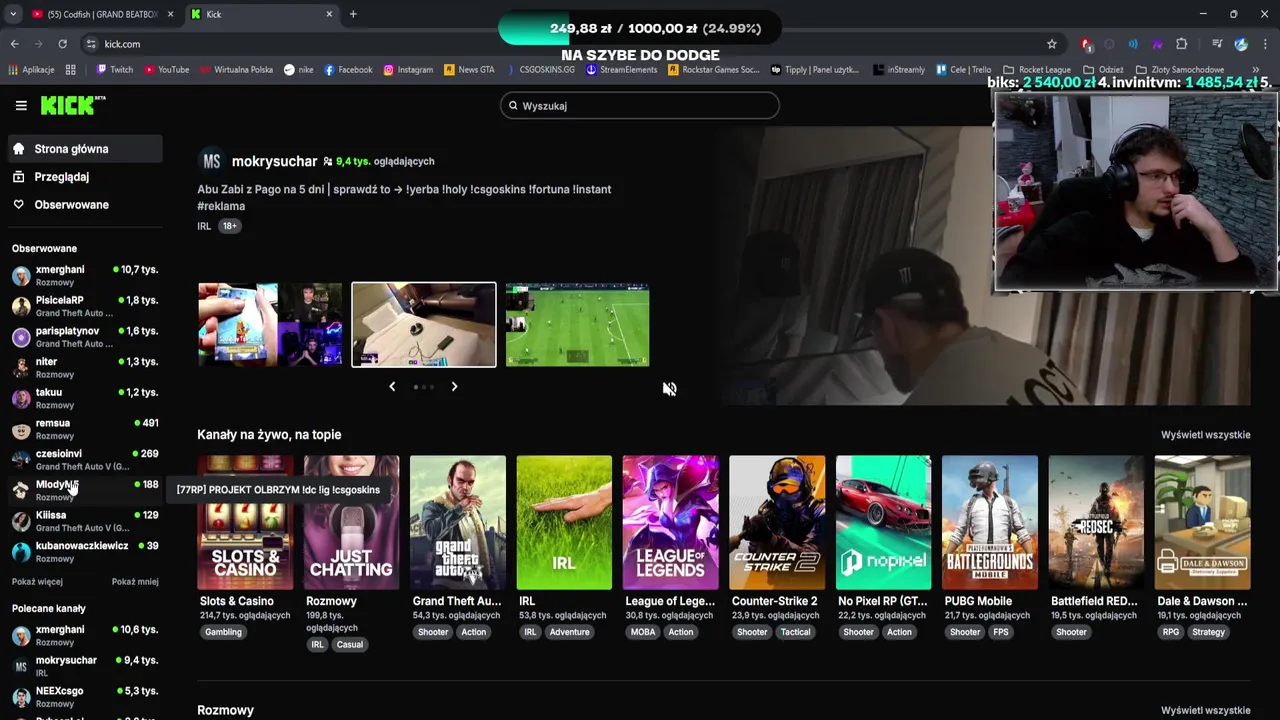Open Obserwowane in sidebar
1280x720 pixels.
(x=85, y=205)
